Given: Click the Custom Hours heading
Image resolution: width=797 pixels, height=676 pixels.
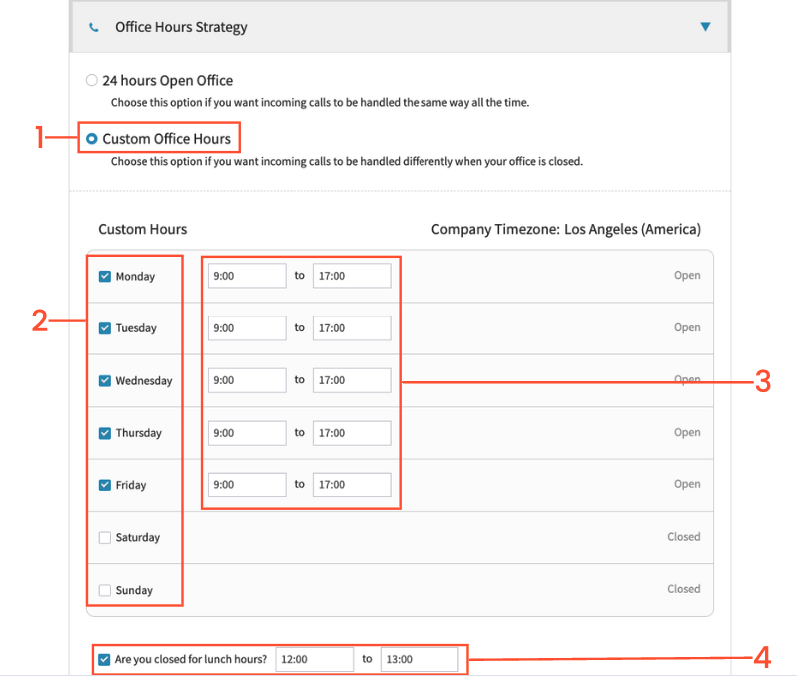Looking at the screenshot, I should click(143, 229).
